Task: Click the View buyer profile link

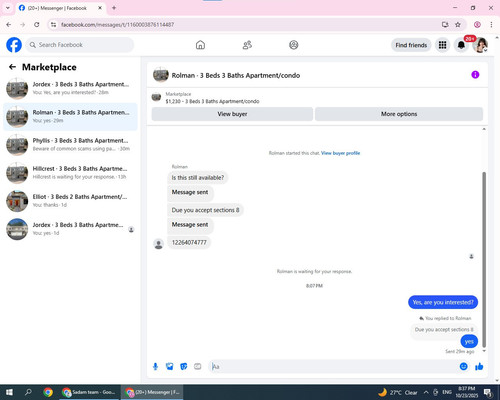Action: point(340,153)
